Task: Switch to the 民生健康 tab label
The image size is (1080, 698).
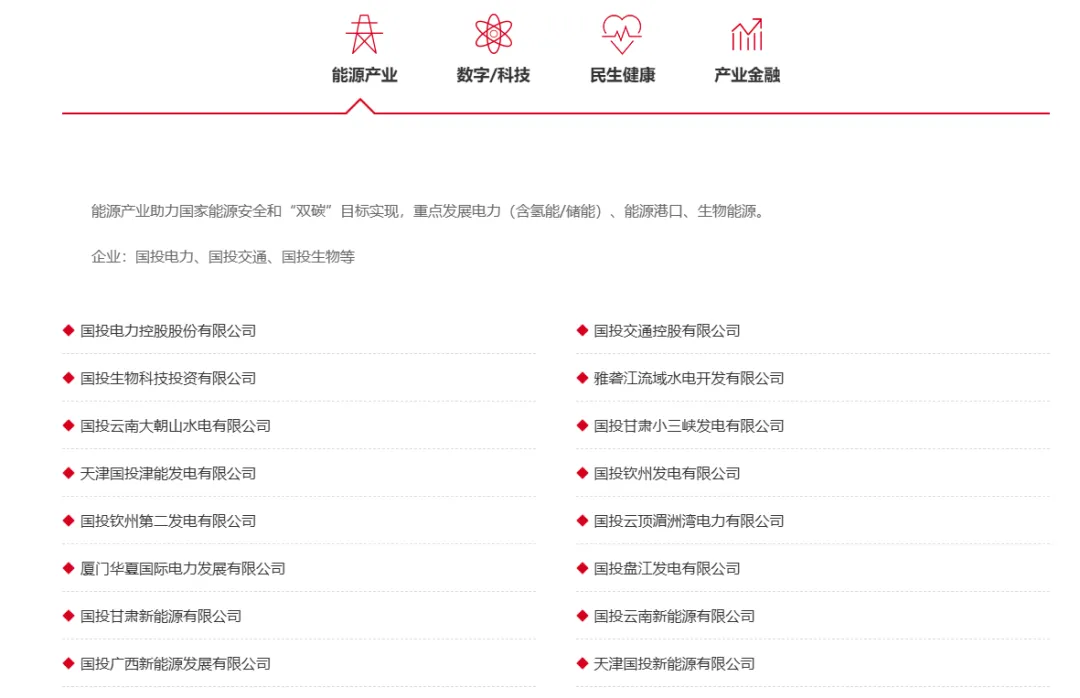Action: (x=623, y=74)
